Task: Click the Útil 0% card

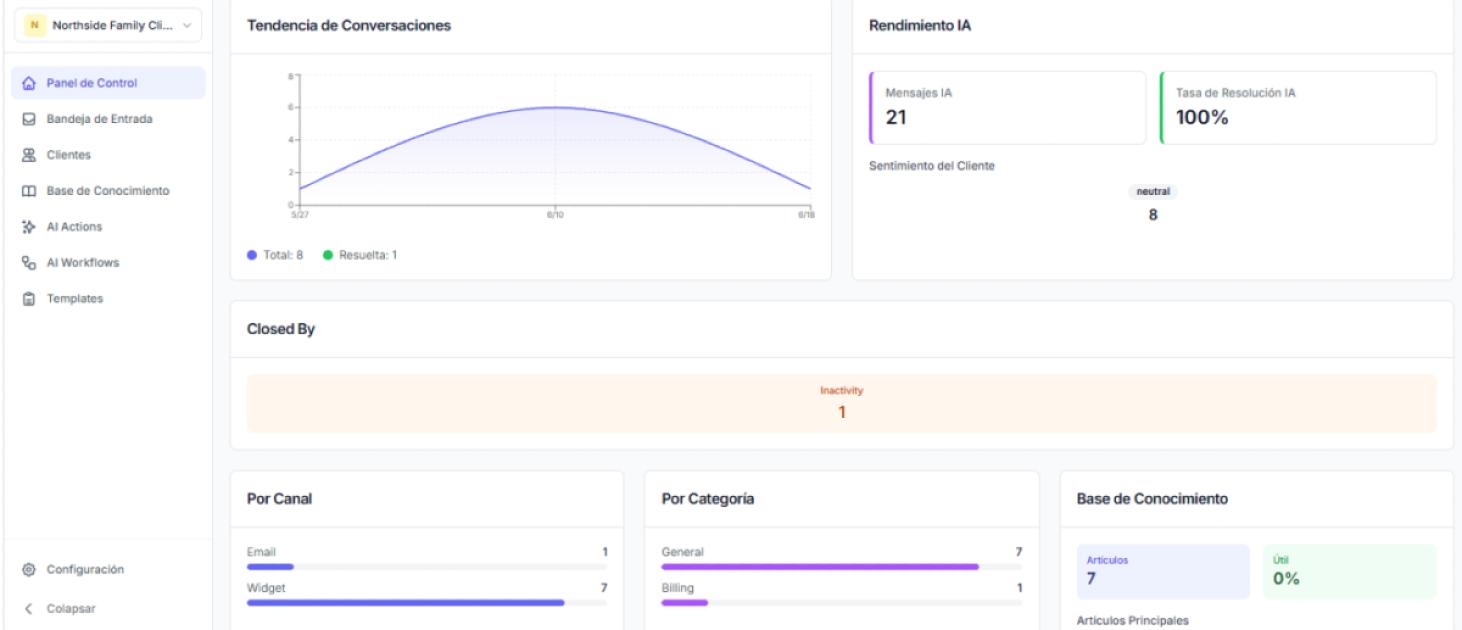Action: click(1350, 571)
